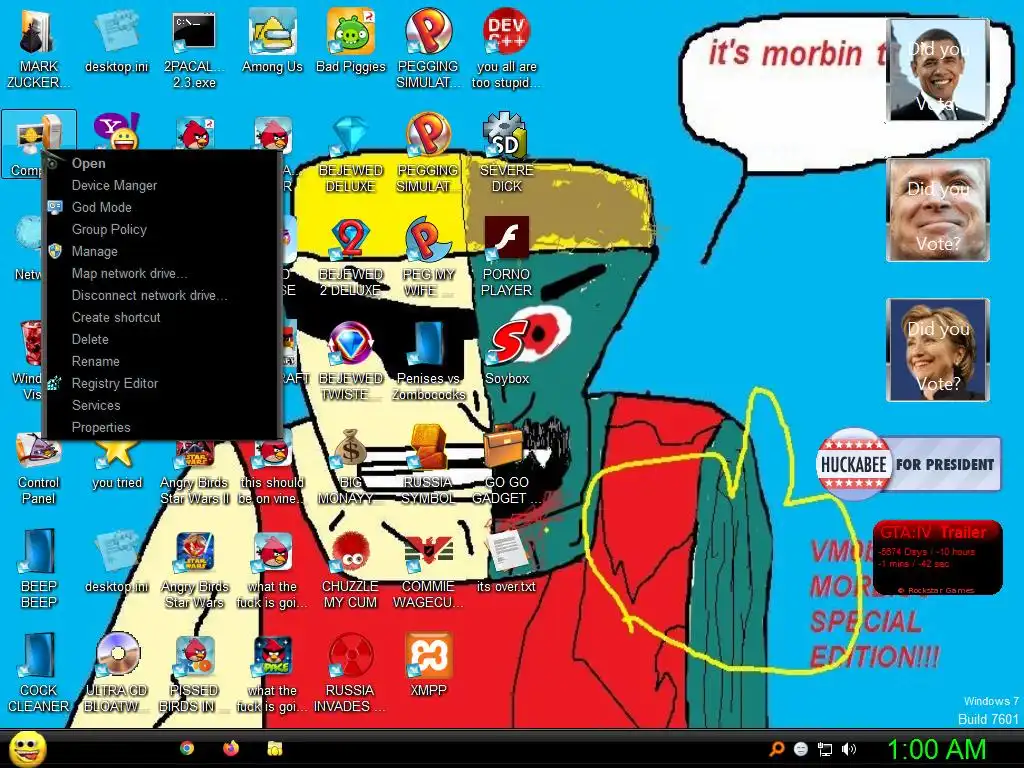This screenshot has height=768, width=1024.
Task: Open the network tray icon
Action: tap(825, 749)
